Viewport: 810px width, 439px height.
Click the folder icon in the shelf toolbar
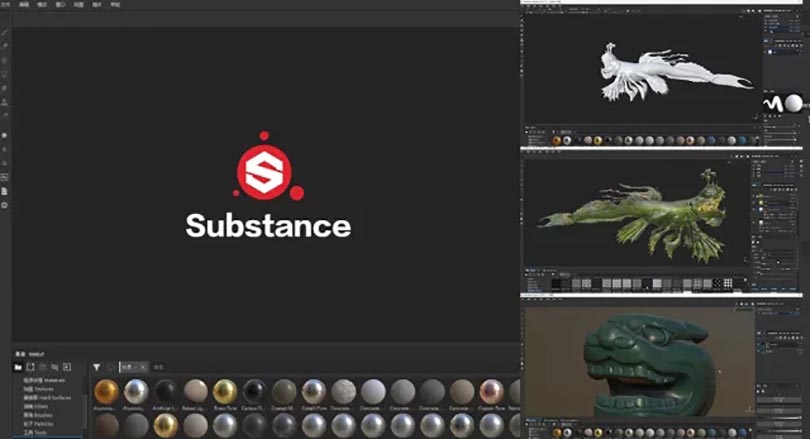coord(18,367)
